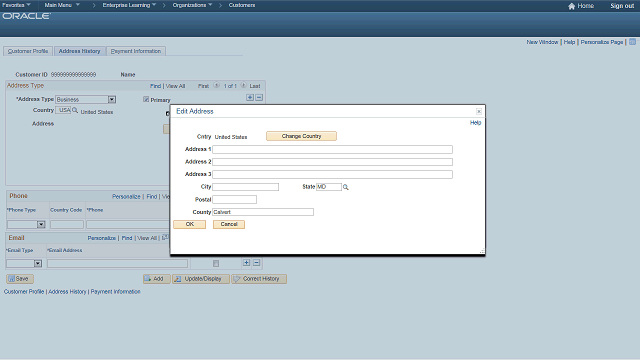This screenshot has height=360, width=640.
Task: Toggle the checkbox in Email row
Action: 216,264
